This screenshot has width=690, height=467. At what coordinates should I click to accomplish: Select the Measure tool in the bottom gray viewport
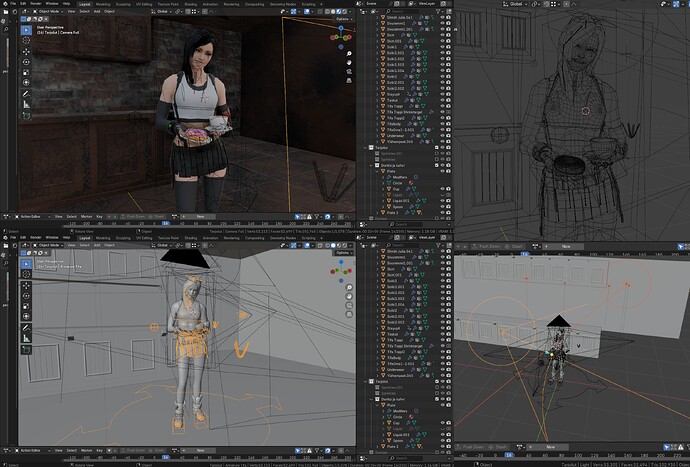[26, 338]
